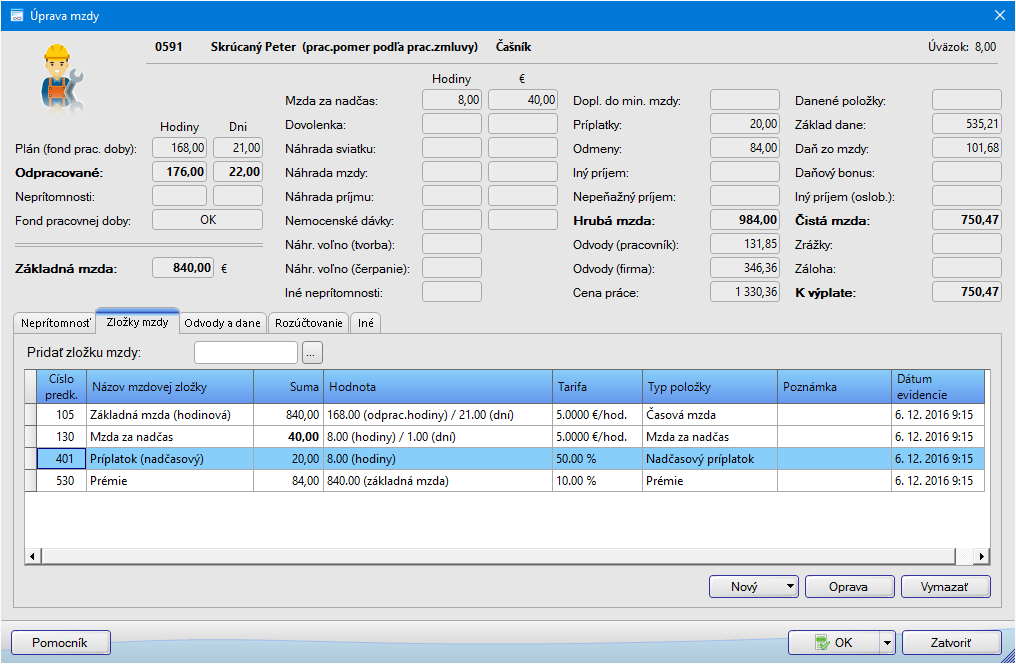The image size is (1016, 664).
Task: Click the green icon on the OK button
Action: (x=822, y=643)
